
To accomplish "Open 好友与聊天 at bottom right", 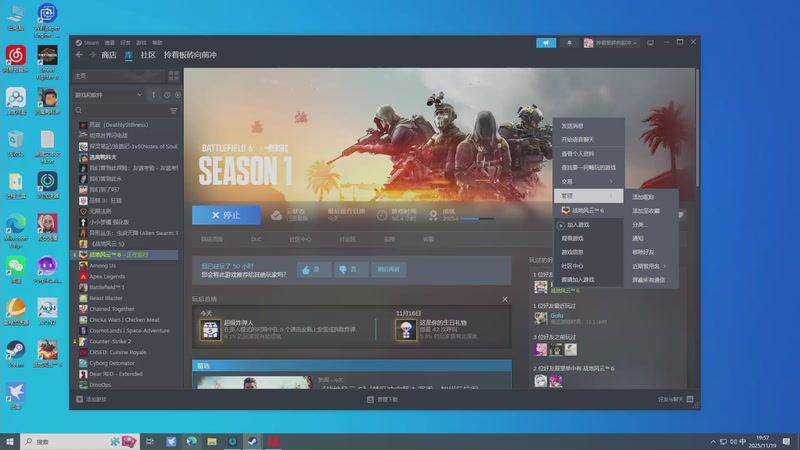I will 675,399.
